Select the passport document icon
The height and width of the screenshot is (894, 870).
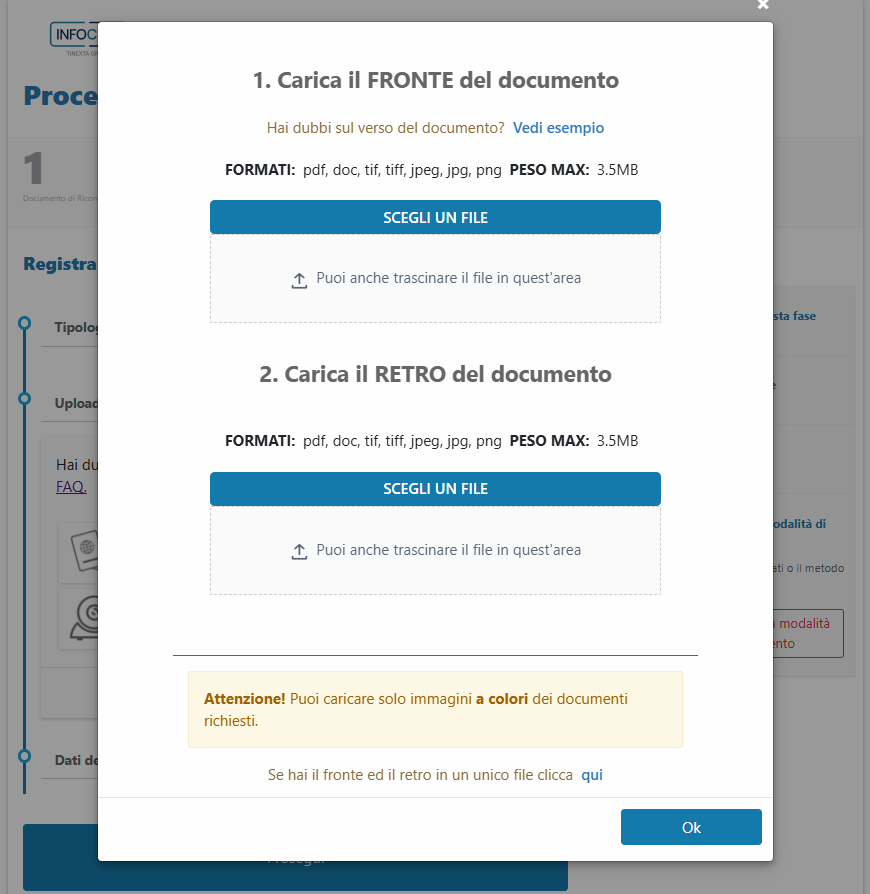79,551
